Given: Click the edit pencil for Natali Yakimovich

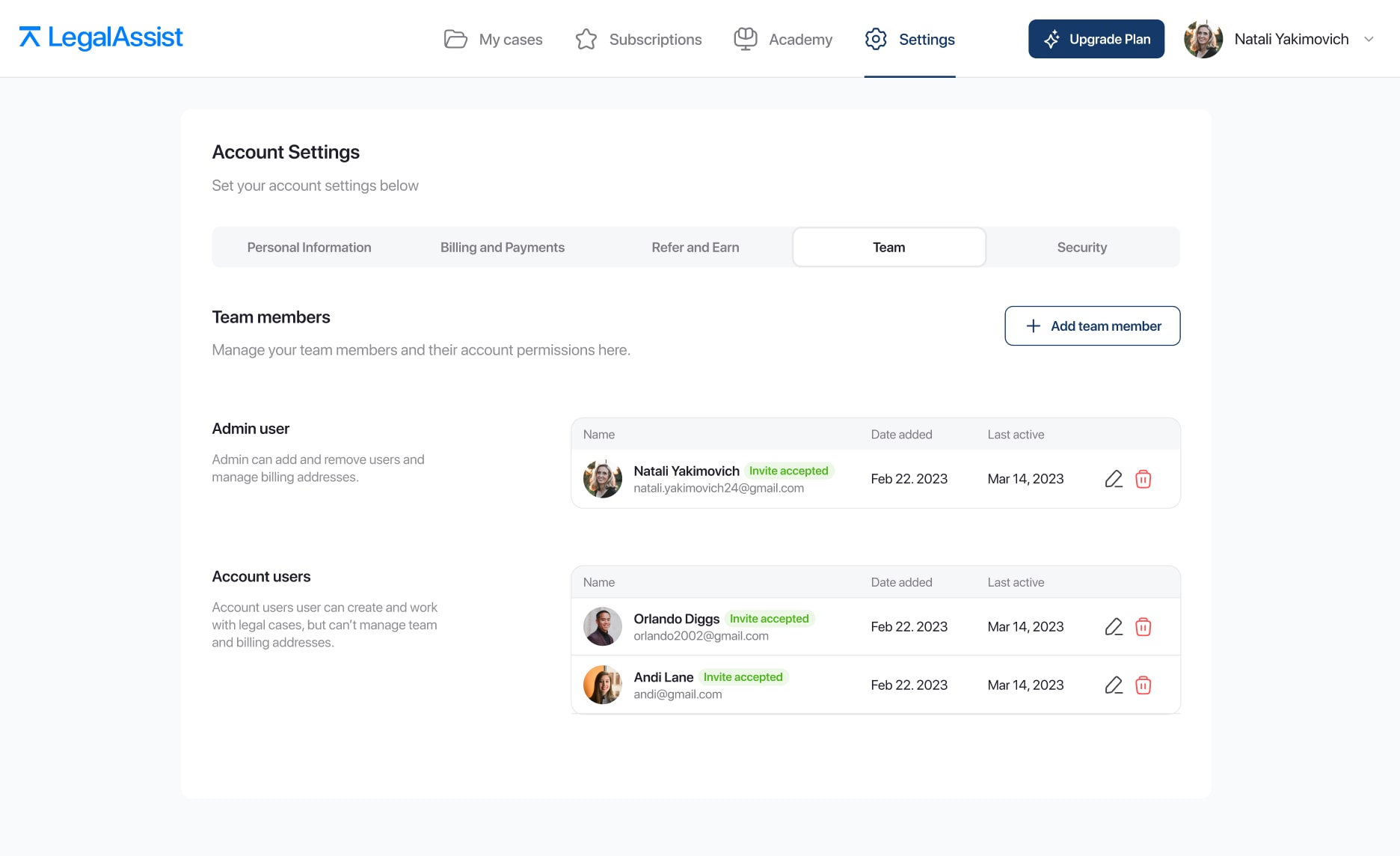Looking at the screenshot, I should 1114,479.
